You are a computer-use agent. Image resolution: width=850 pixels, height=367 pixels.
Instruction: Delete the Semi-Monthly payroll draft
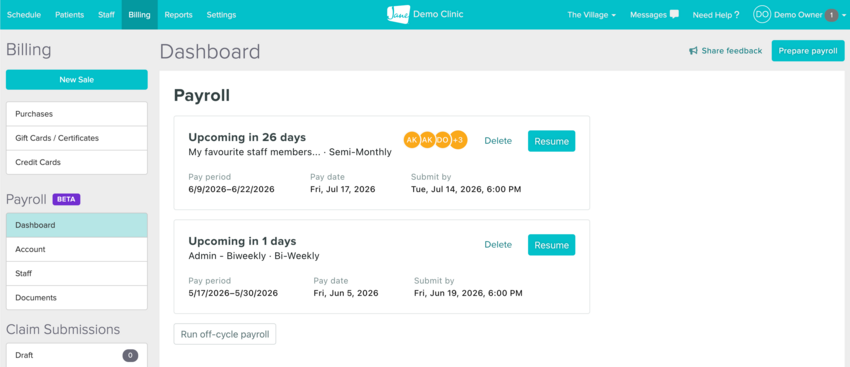click(498, 141)
